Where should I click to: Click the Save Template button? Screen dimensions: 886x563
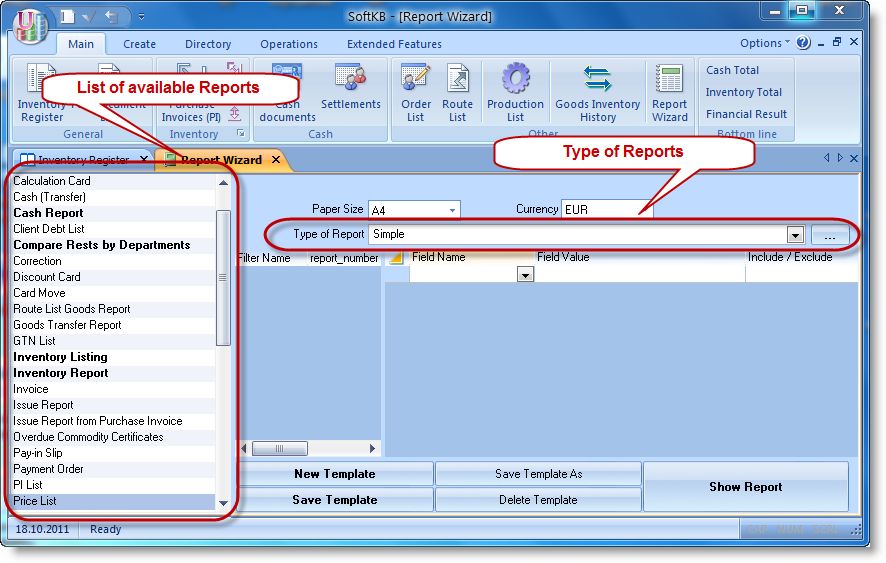335,500
